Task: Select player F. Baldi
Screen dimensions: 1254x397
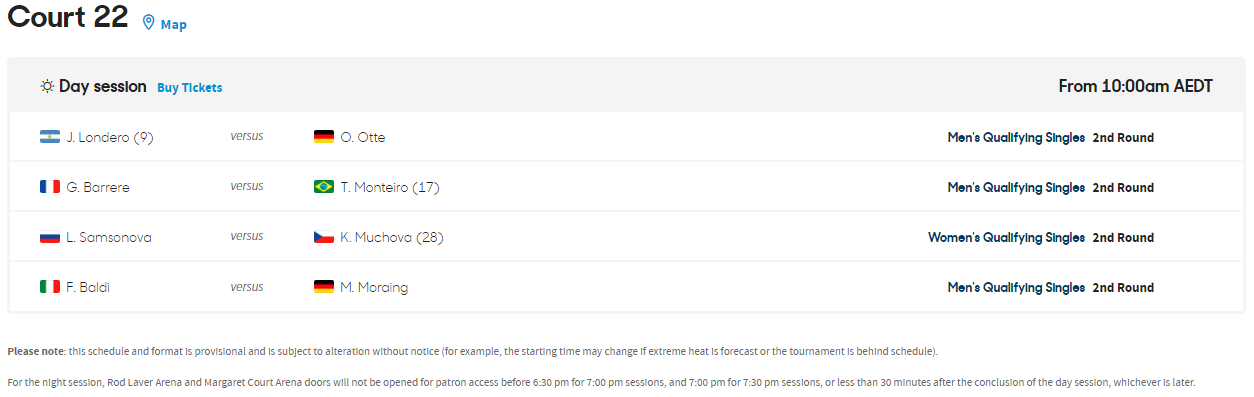Action: pos(88,287)
